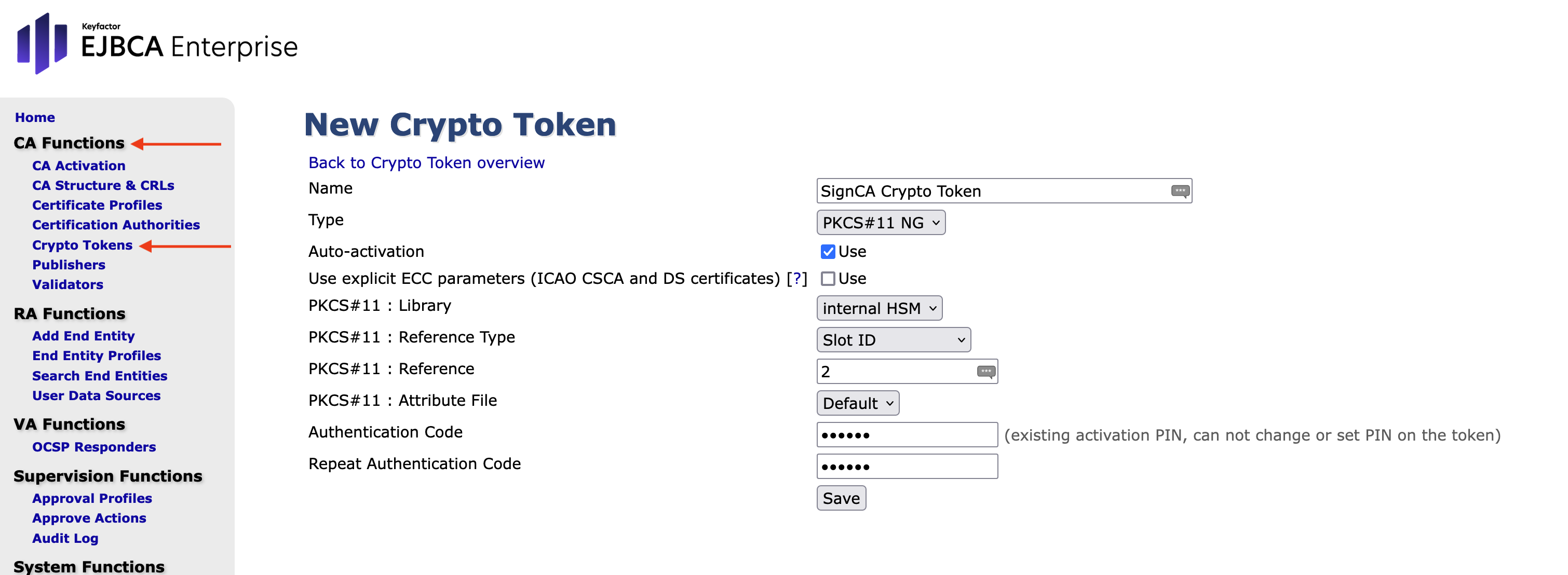Open the Type dropdown showing PKCS#11 NG
The width and height of the screenshot is (1568, 575).
pos(881,222)
